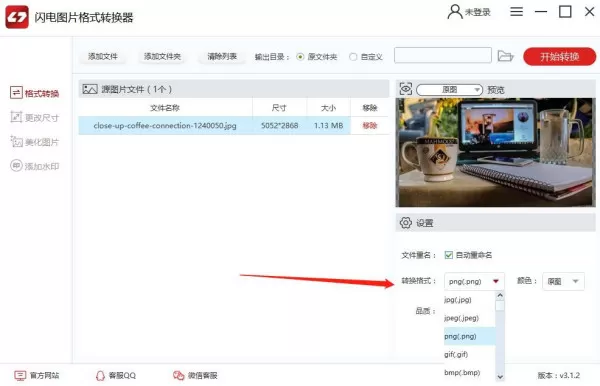Click the settings gear icon
This screenshot has width=600, height=386.
tap(406, 223)
